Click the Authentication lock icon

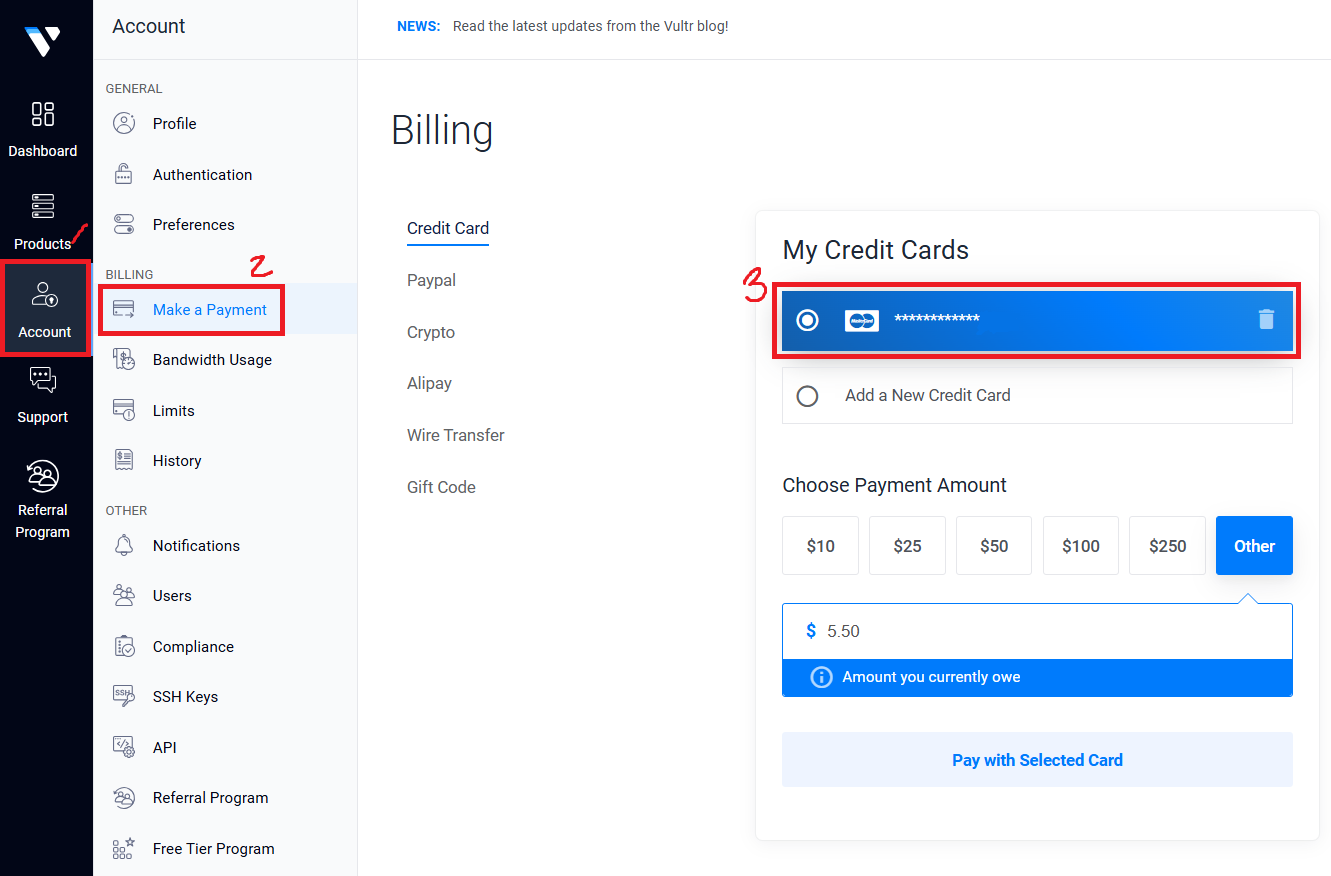coord(124,174)
